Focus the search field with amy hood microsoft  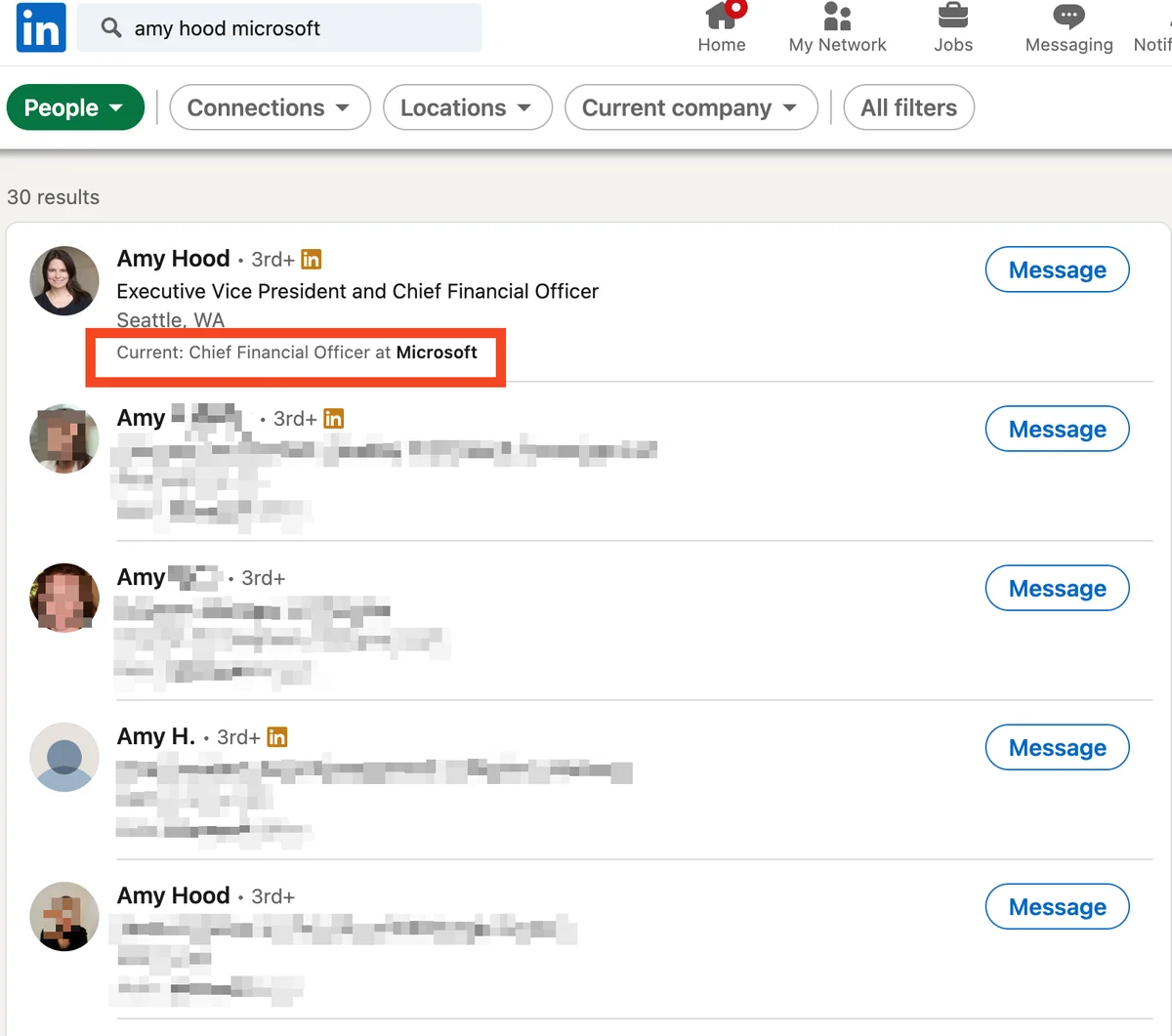pyautogui.click(x=279, y=28)
